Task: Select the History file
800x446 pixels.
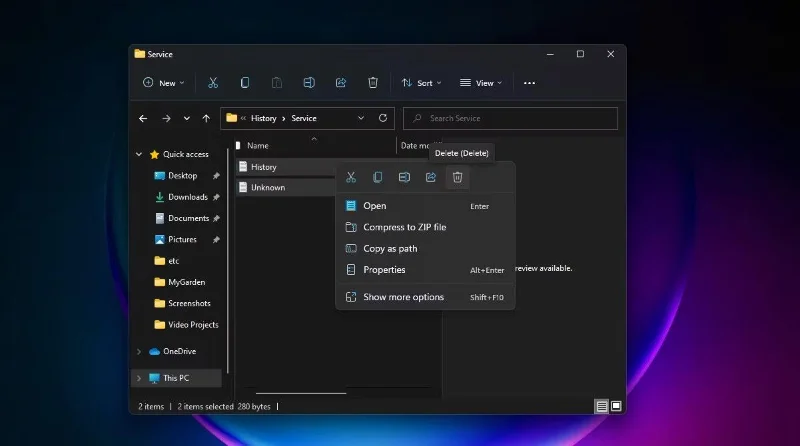Action: click(264, 167)
